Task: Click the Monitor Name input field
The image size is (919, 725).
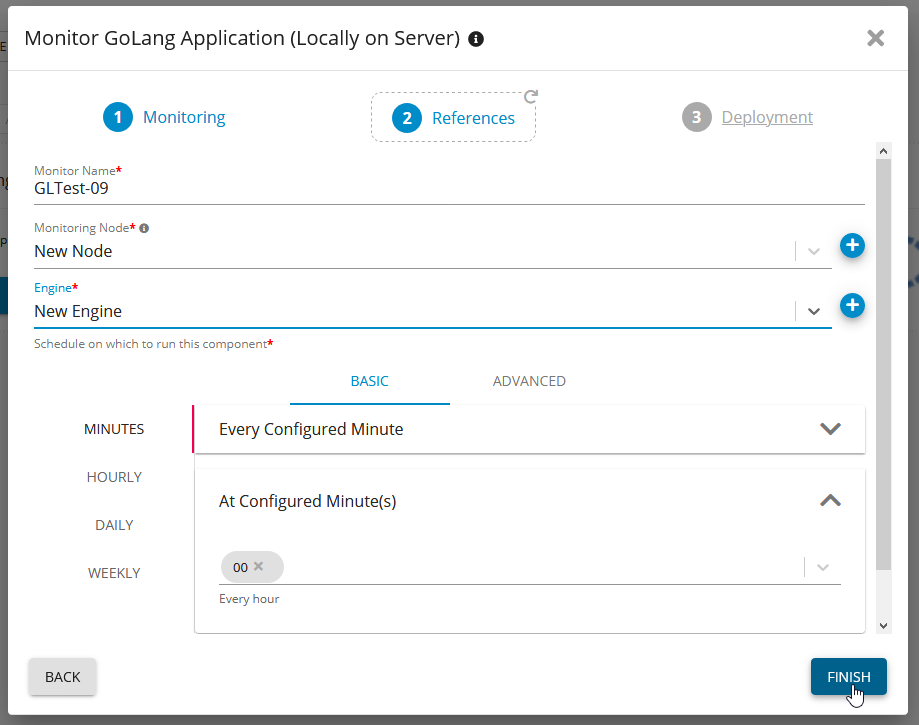Action: click(448, 189)
